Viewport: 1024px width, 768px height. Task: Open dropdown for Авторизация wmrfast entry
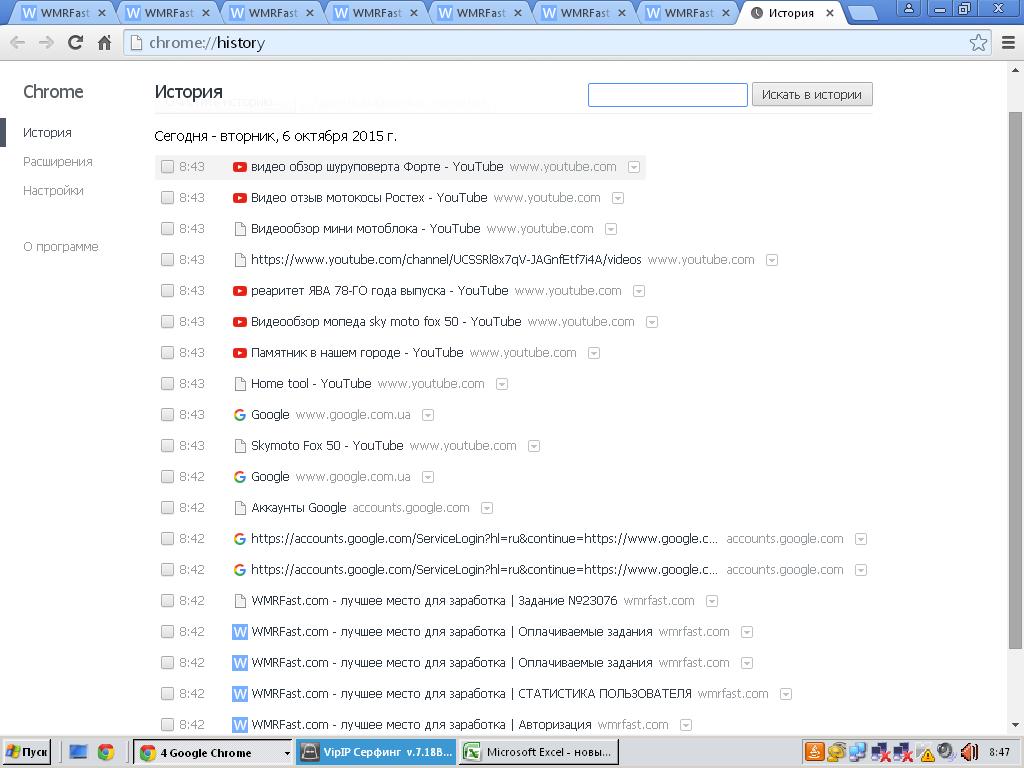pyautogui.click(x=686, y=725)
